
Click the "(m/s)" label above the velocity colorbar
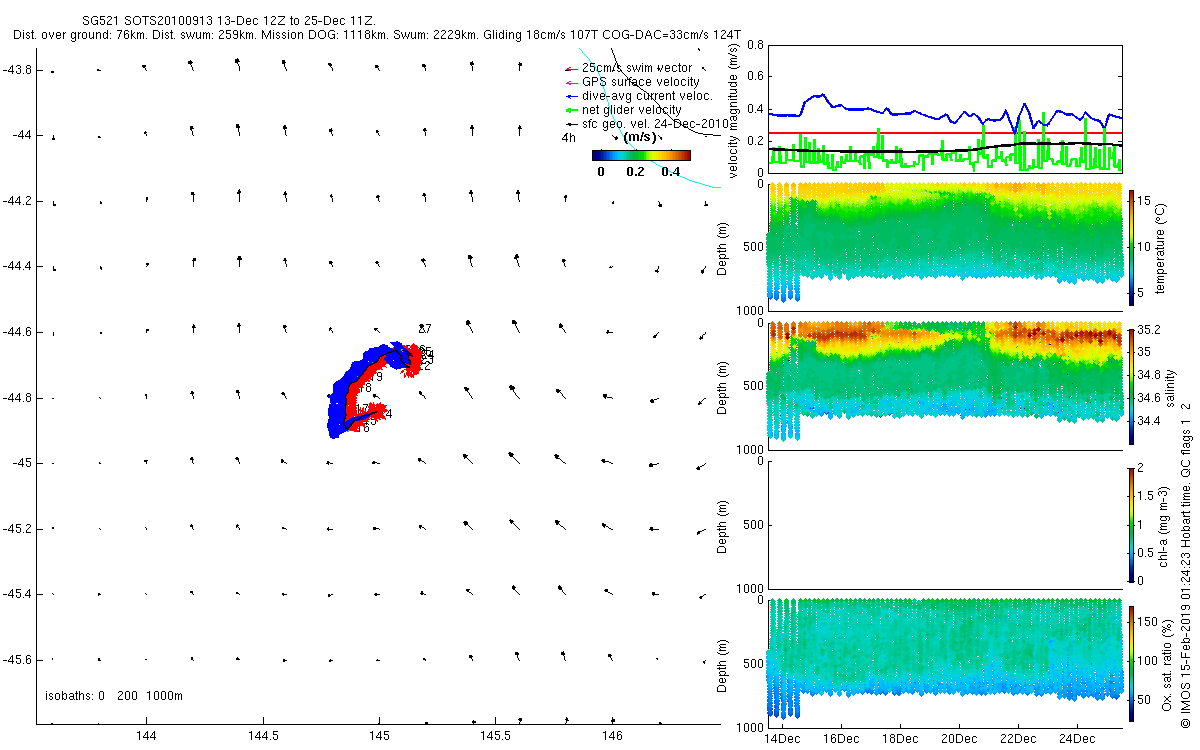point(641,138)
